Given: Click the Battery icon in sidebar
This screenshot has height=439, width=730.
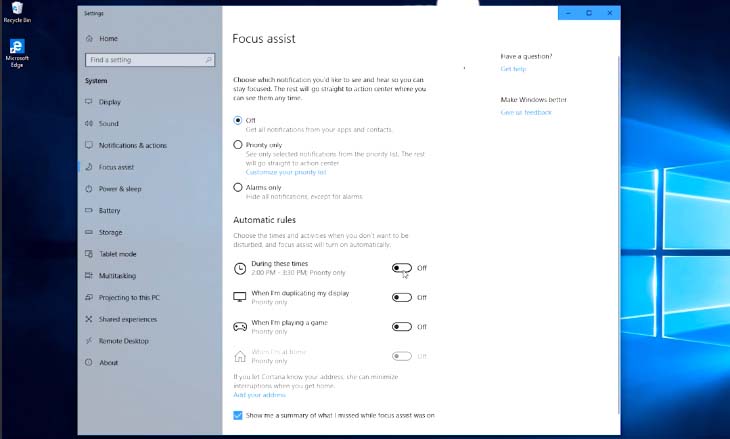Looking at the screenshot, I should [89, 210].
